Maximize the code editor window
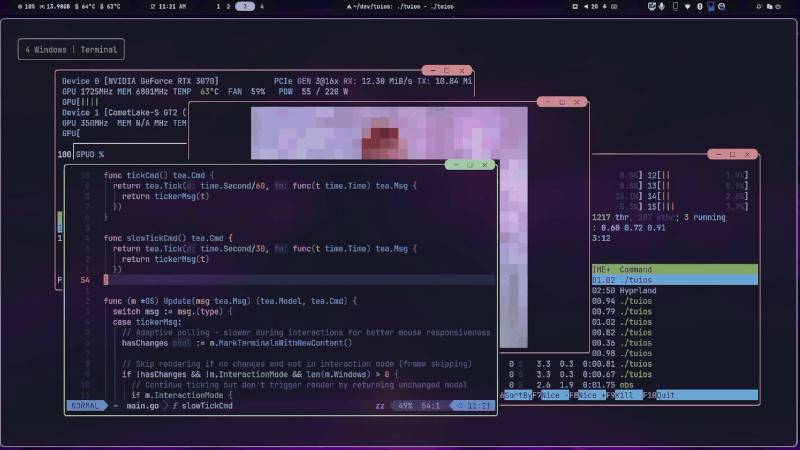The image size is (800, 450). coord(470,165)
